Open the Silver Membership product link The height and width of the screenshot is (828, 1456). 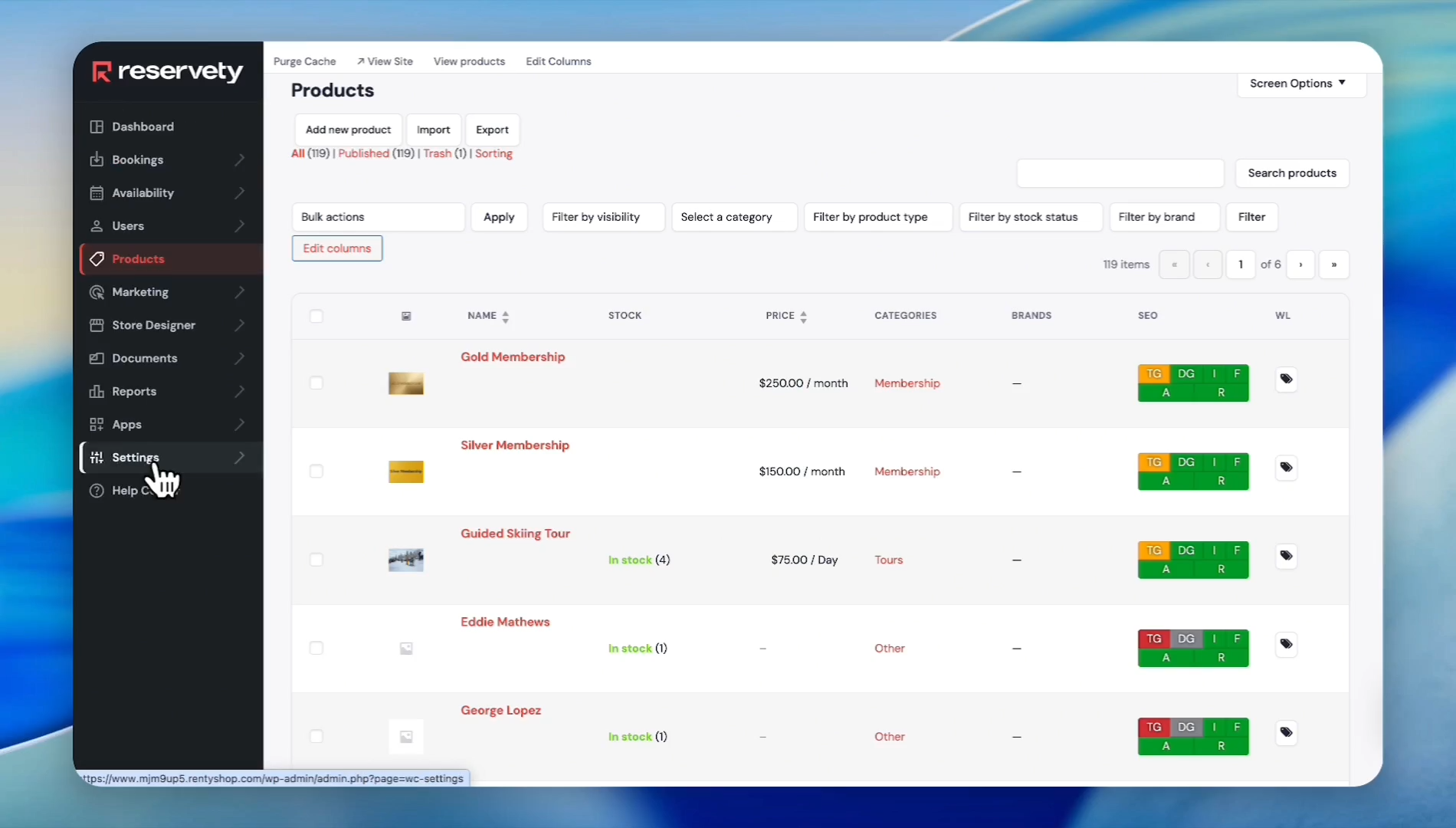pyautogui.click(x=514, y=445)
